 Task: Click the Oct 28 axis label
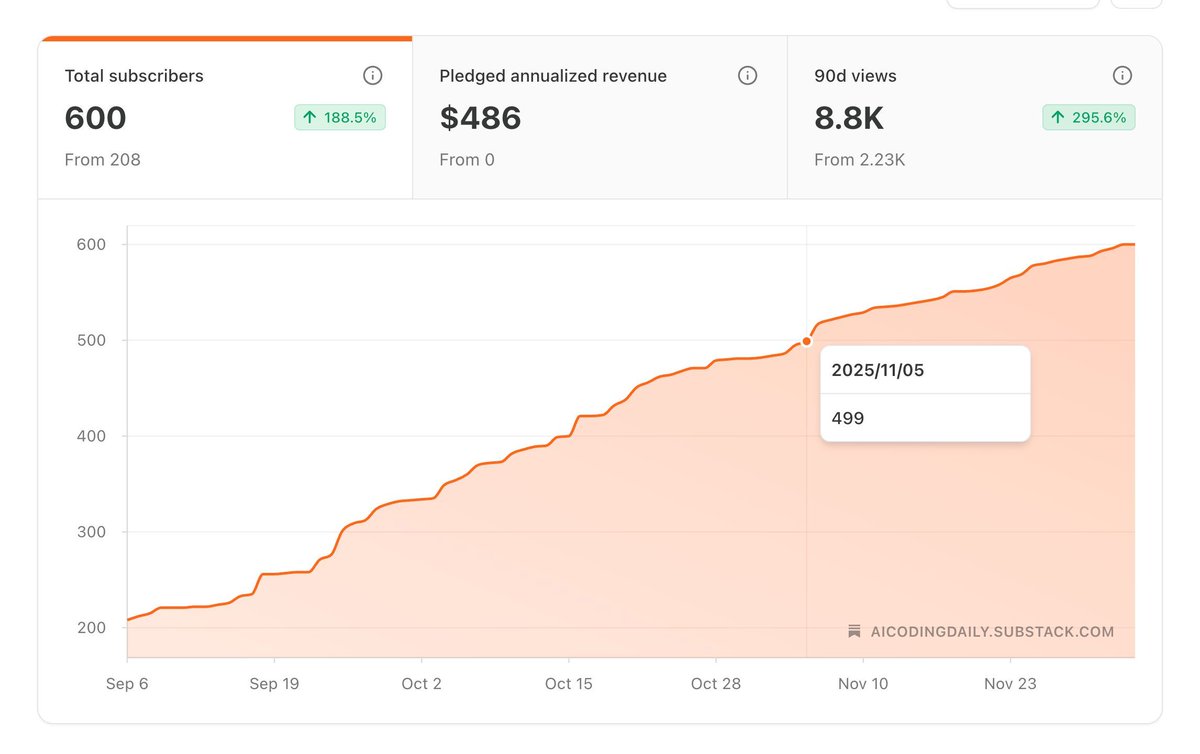coord(716,684)
